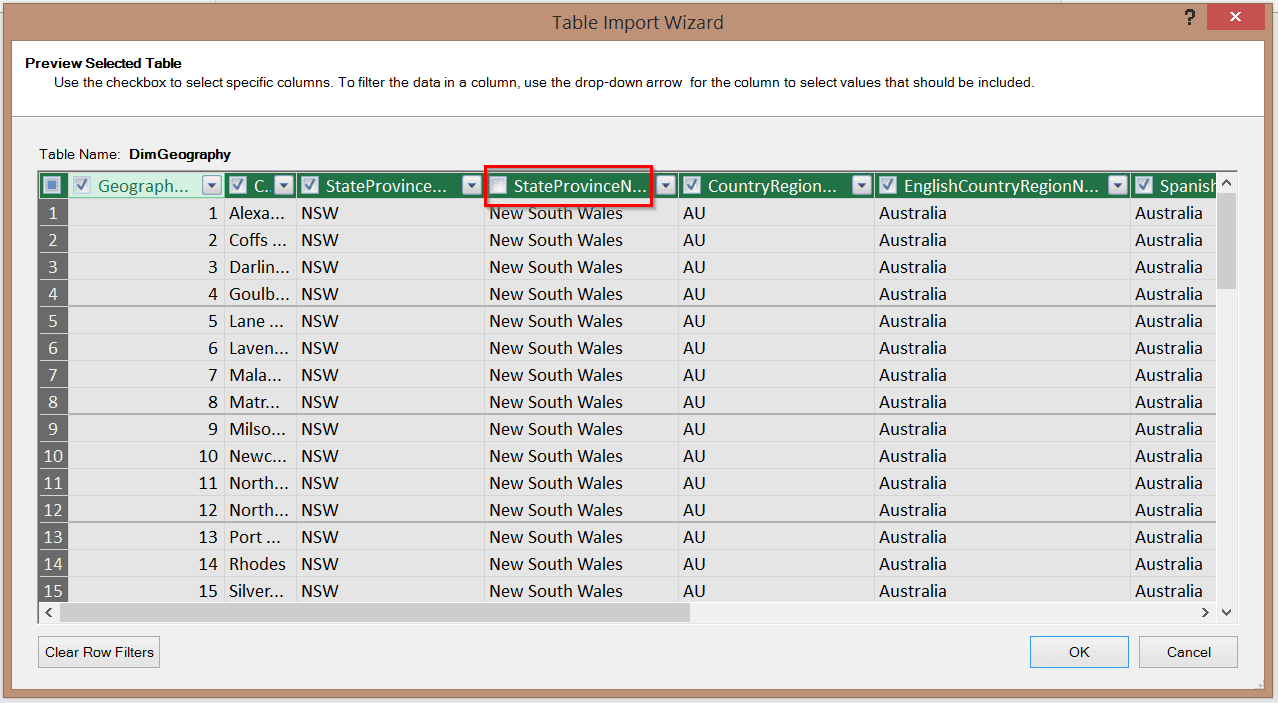
Task: Toggle the EnglishCountryRegionN... column checkbox
Action: pos(888,185)
